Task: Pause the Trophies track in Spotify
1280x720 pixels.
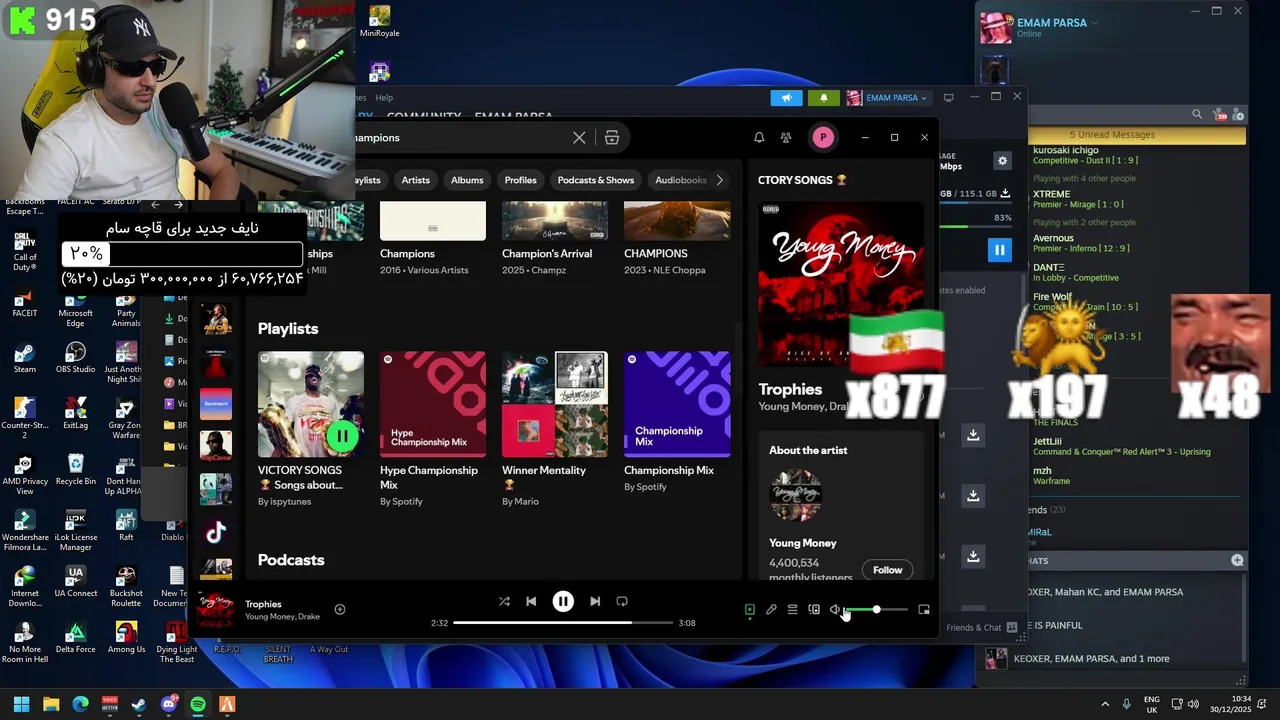Action: pyautogui.click(x=563, y=601)
